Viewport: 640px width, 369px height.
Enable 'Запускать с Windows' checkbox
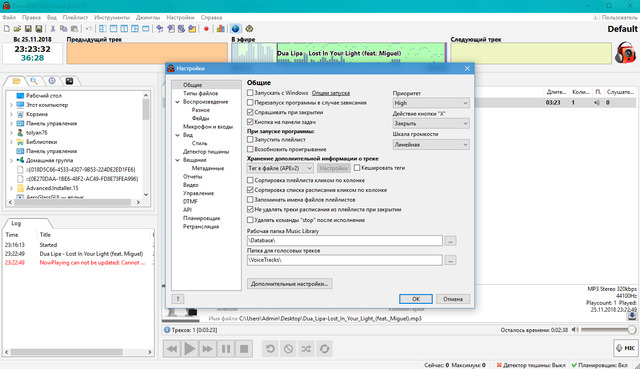tap(250, 93)
